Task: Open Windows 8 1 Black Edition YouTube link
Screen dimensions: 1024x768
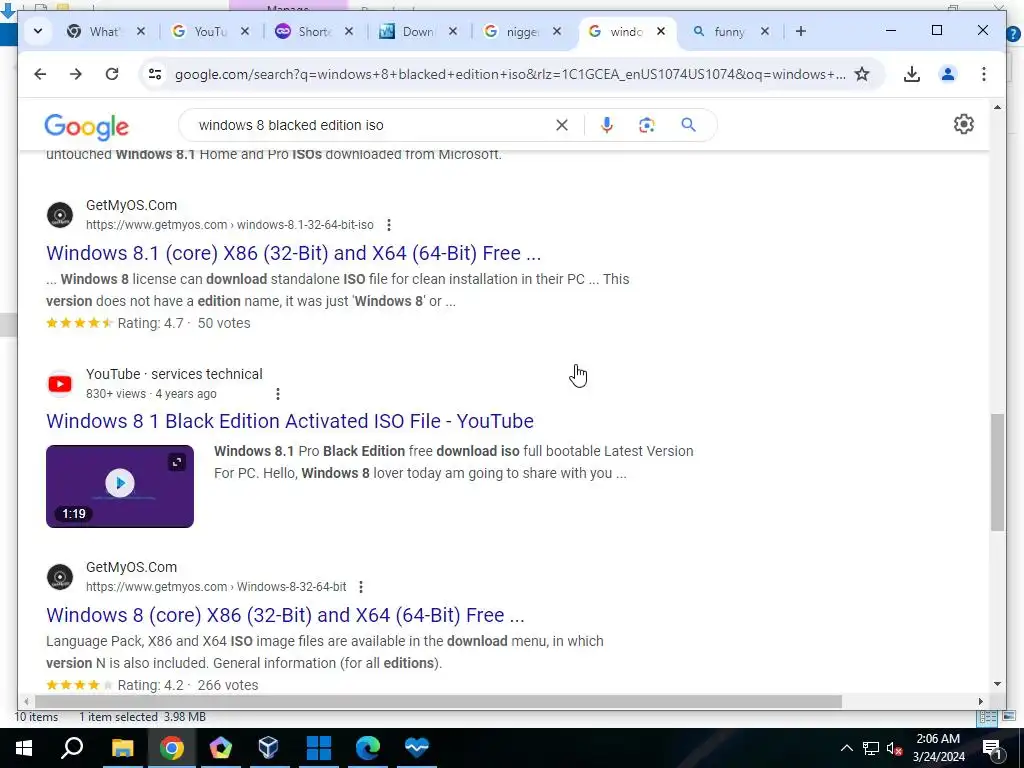Action: (290, 421)
